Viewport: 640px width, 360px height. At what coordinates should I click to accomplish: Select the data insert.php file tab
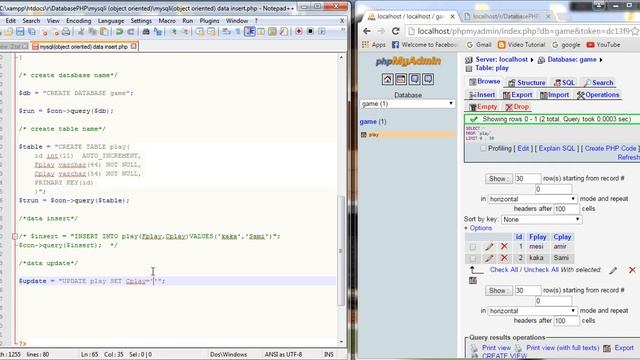84,47
